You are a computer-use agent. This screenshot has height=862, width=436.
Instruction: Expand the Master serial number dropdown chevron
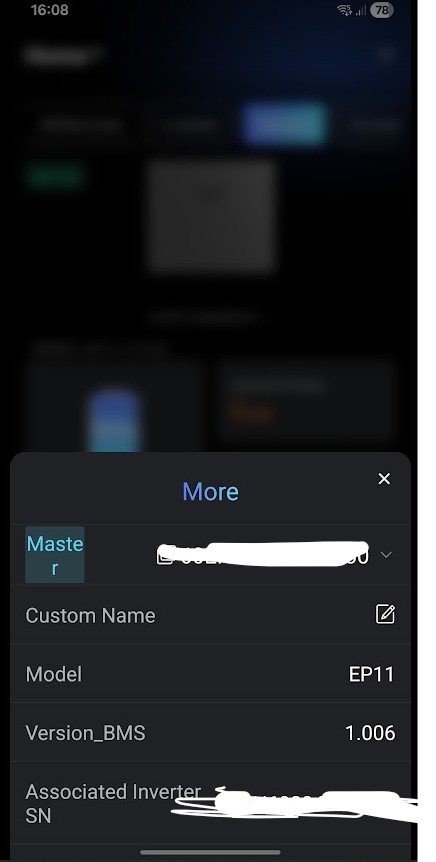386,555
